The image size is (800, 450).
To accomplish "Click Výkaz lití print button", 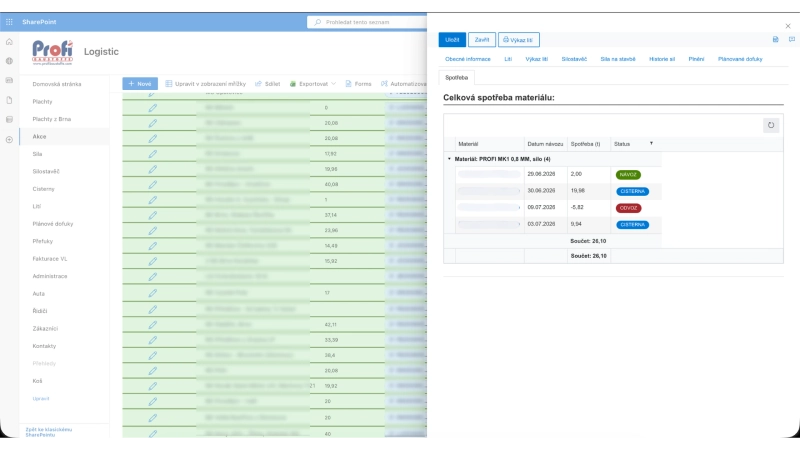I will (x=518, y=40).
